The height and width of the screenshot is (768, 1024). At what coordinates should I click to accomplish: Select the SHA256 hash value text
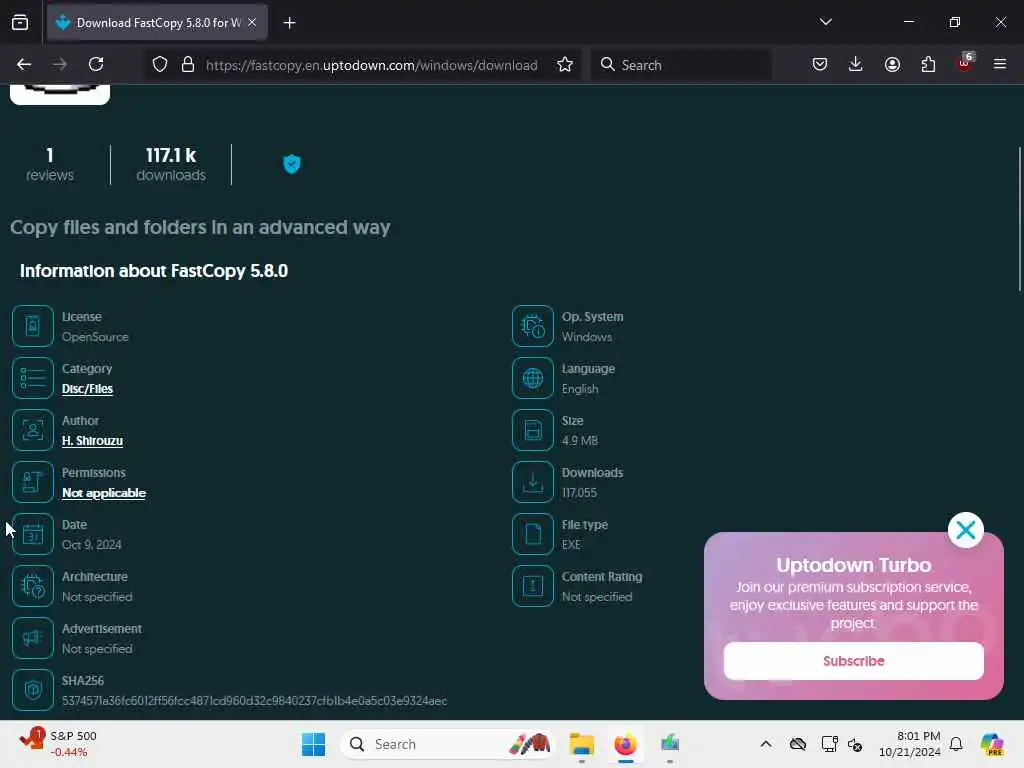[255, 701]
